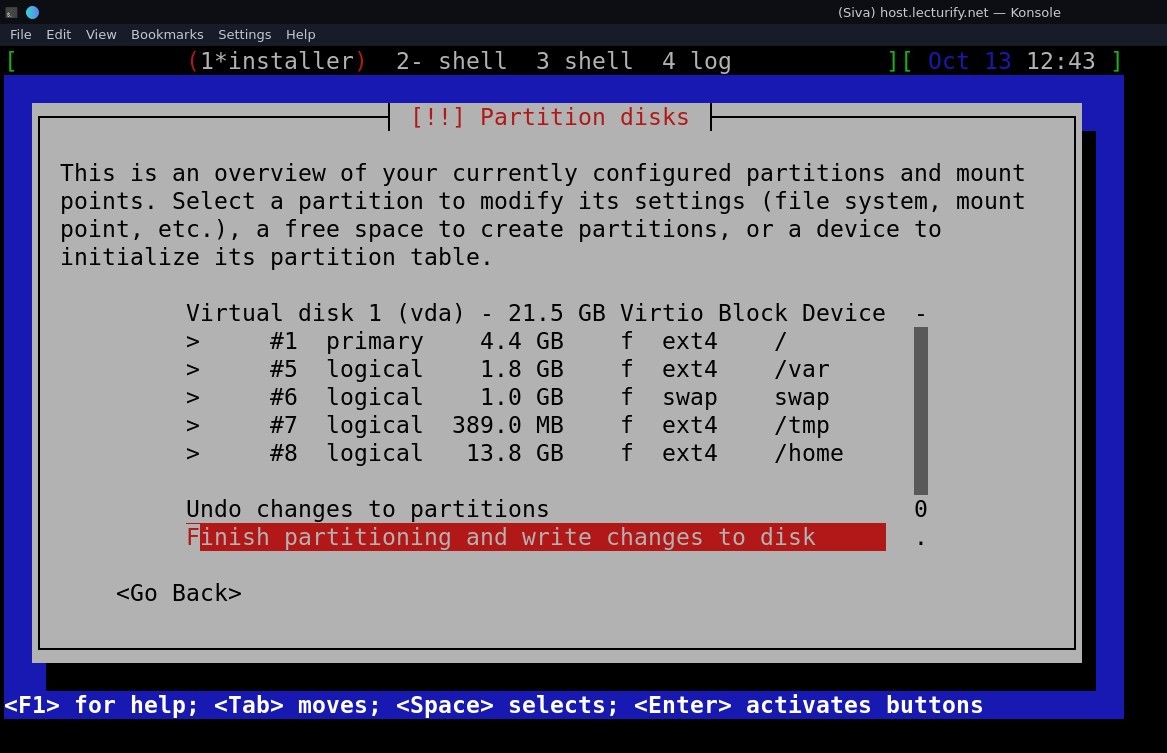
Task: Click the blue circle icon in title bar
Action: 32,12
